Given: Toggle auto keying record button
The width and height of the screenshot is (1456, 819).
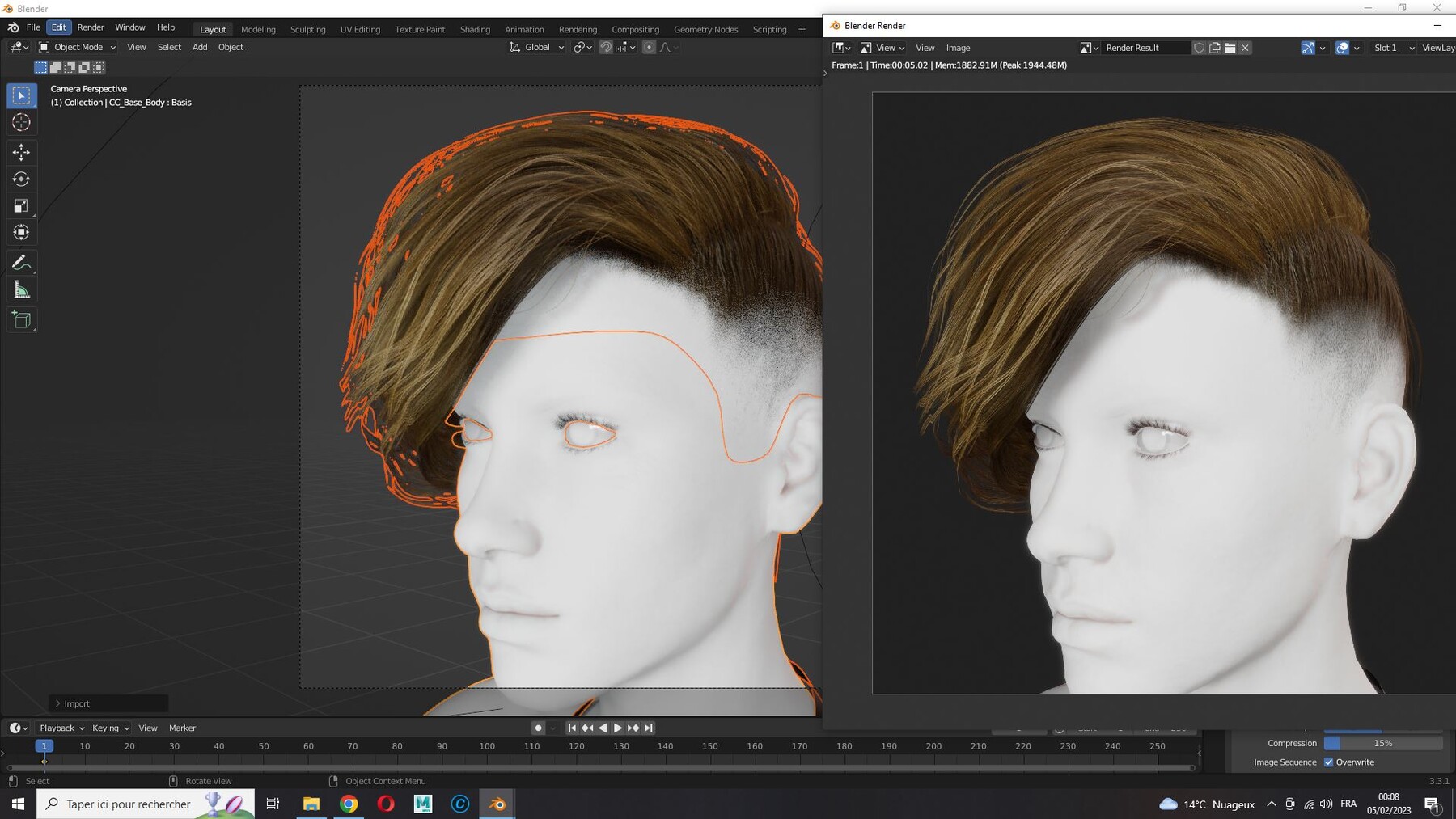Looking at the screenshot, I should tap(538, 728).
